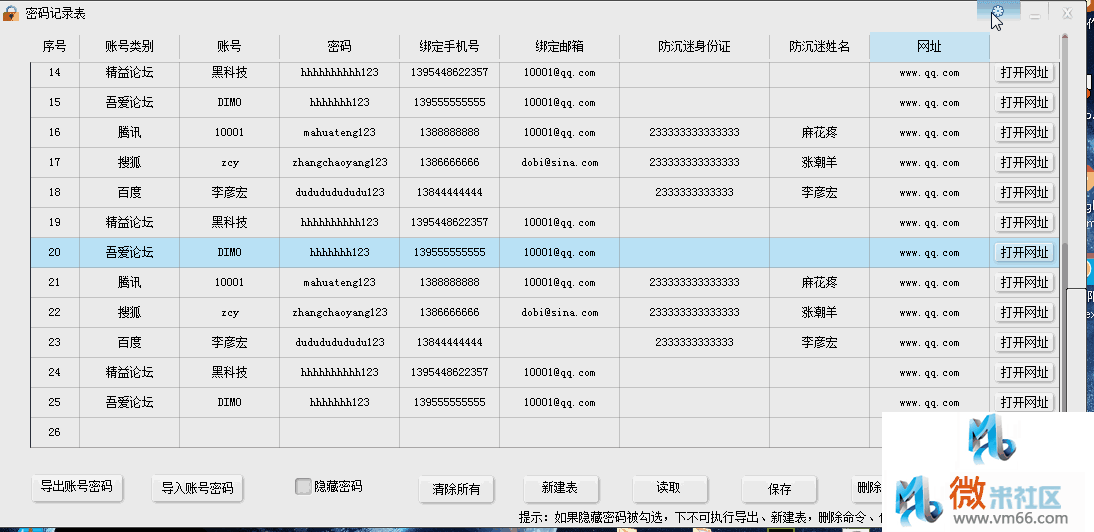Click the 绑定邮箱 column header
Screen dimensions: 1094x532
click(560, 47)
